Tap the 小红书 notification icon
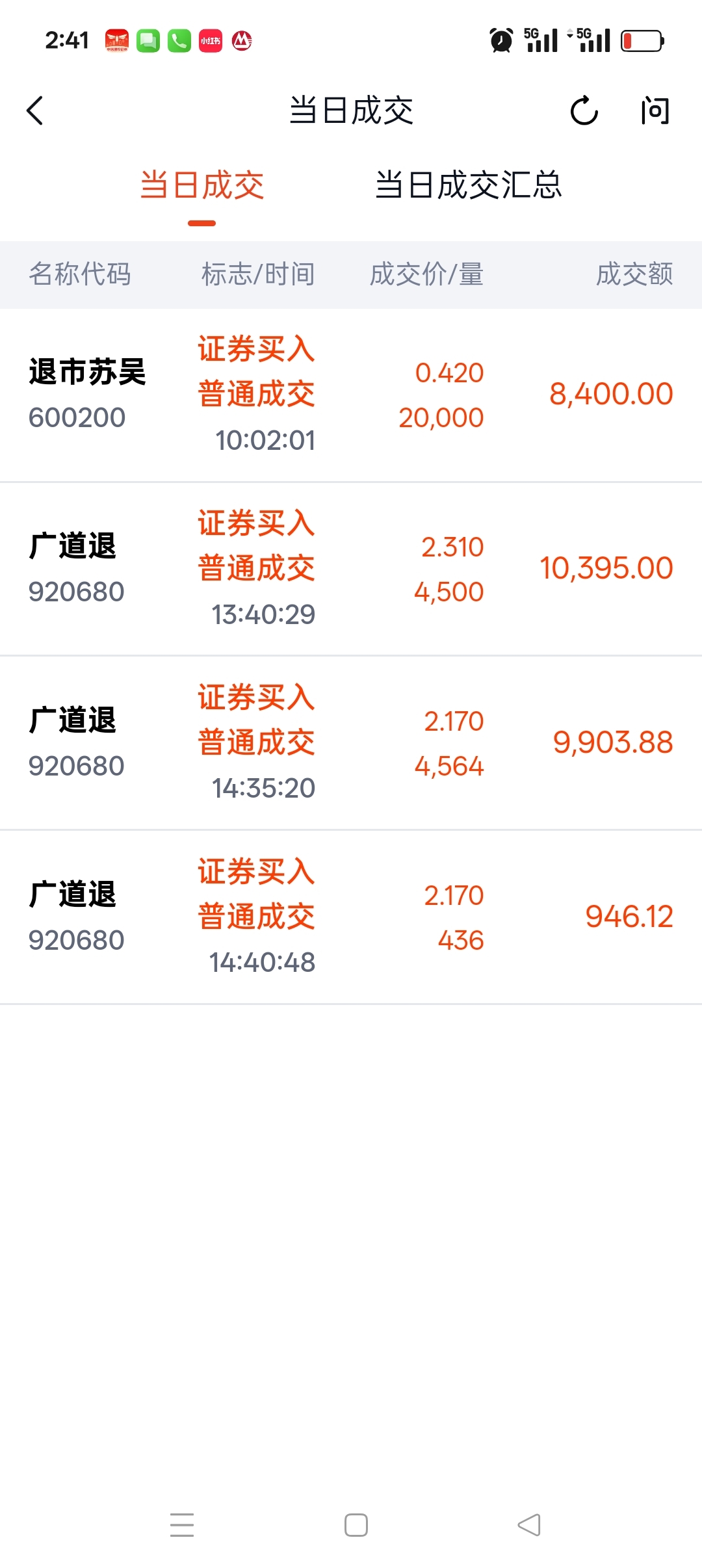 tap(210, 41)
